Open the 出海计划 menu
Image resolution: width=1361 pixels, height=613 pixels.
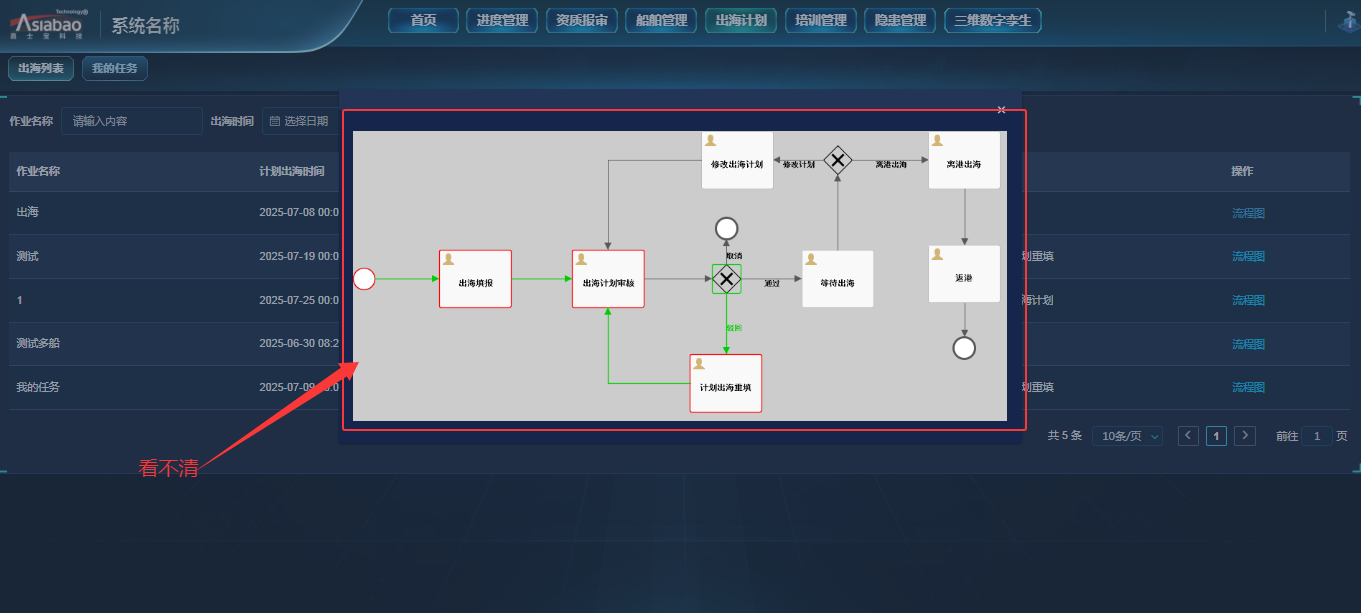tap(741, 21)
